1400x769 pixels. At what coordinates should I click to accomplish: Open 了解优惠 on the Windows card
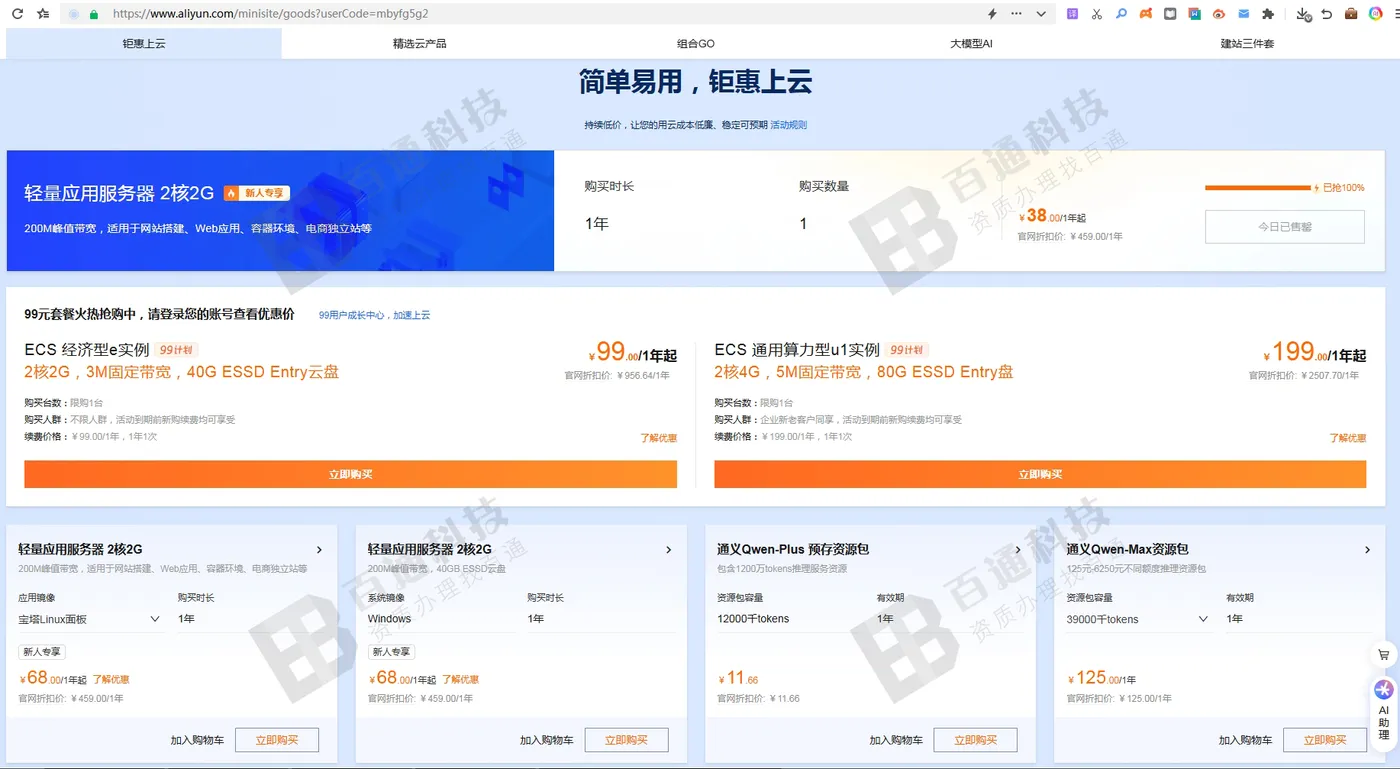click(x=460, y=680)
